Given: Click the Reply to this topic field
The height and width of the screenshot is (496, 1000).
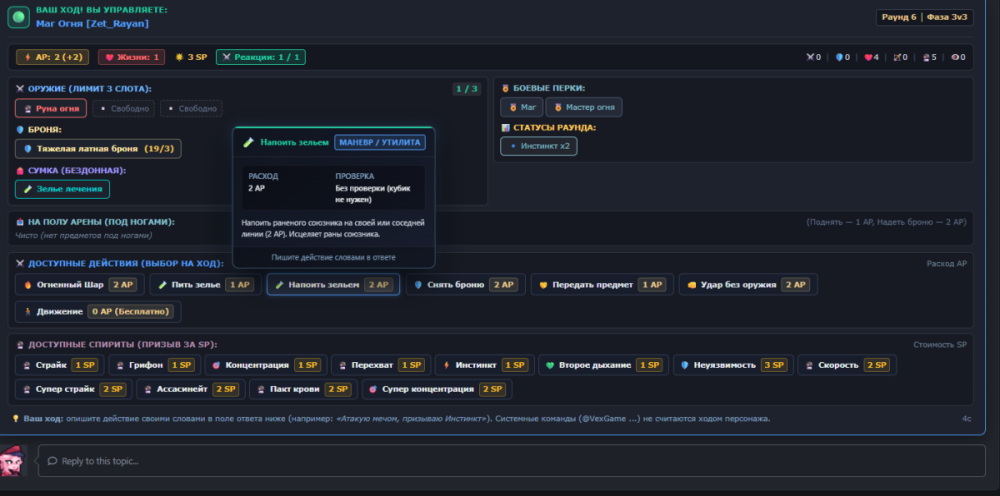Looking at the screenshot, I should [511, 460].
